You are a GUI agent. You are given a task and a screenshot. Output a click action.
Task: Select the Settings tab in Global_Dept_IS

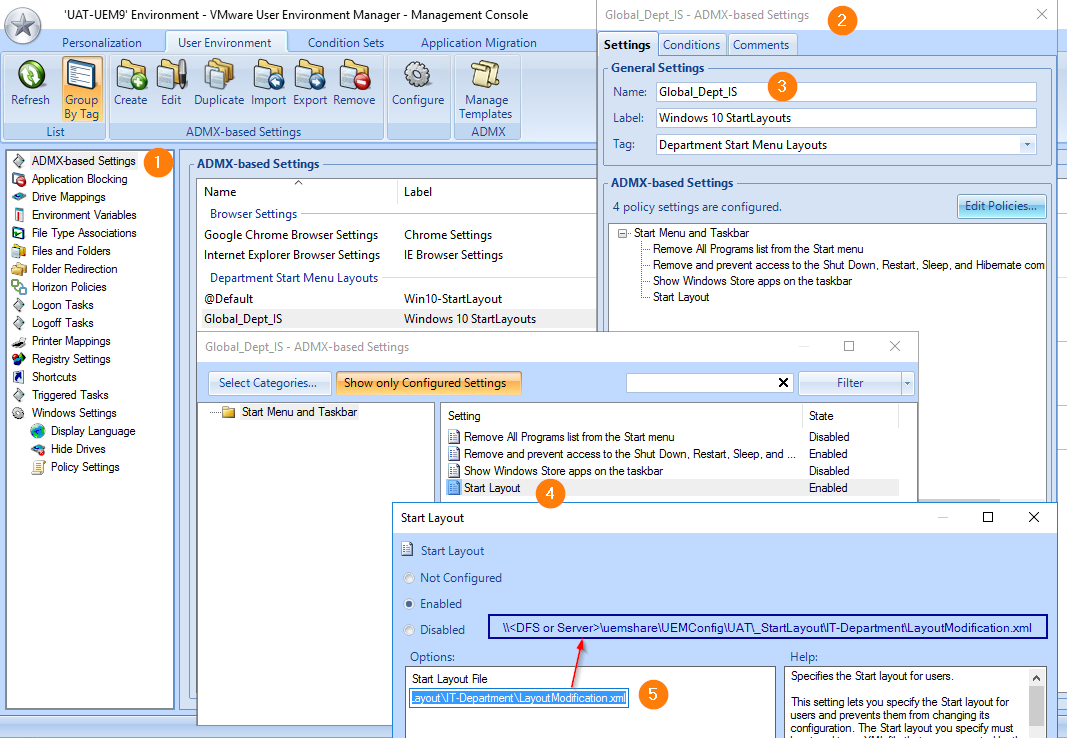pos(627,45)
